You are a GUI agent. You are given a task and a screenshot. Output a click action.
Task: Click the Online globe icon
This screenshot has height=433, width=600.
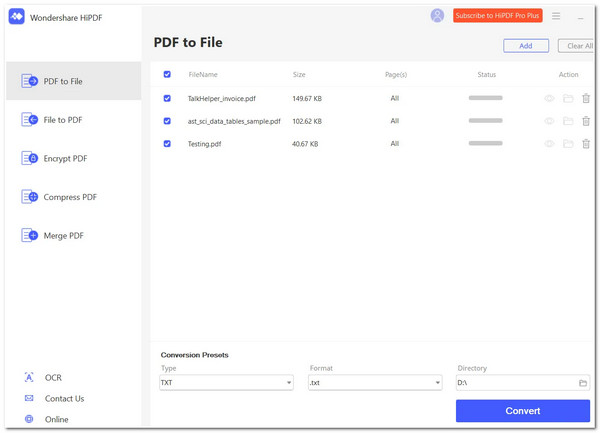29,419
